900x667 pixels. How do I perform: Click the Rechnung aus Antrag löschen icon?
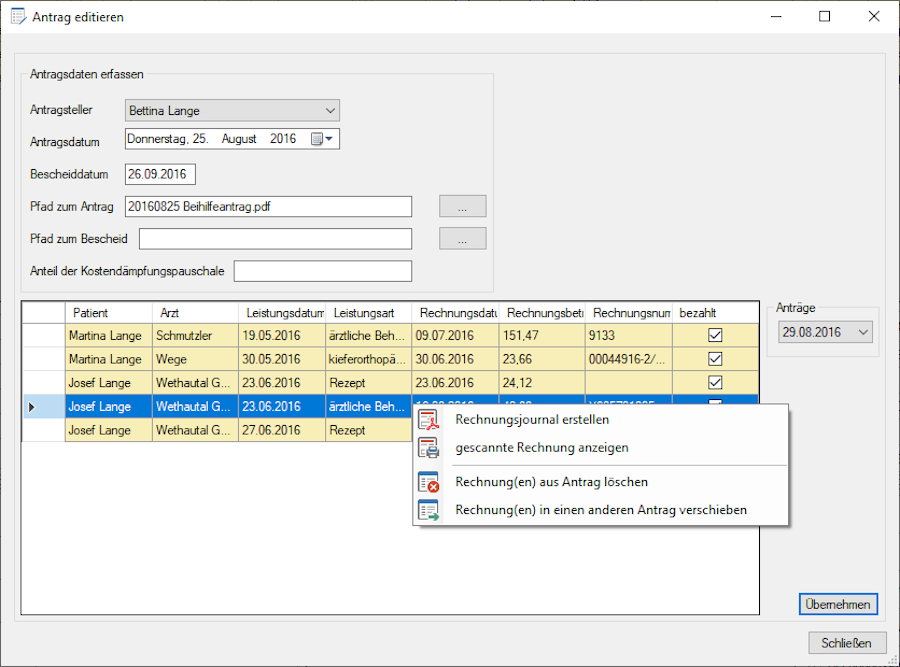pyautogui.click(x=428, y=482)
